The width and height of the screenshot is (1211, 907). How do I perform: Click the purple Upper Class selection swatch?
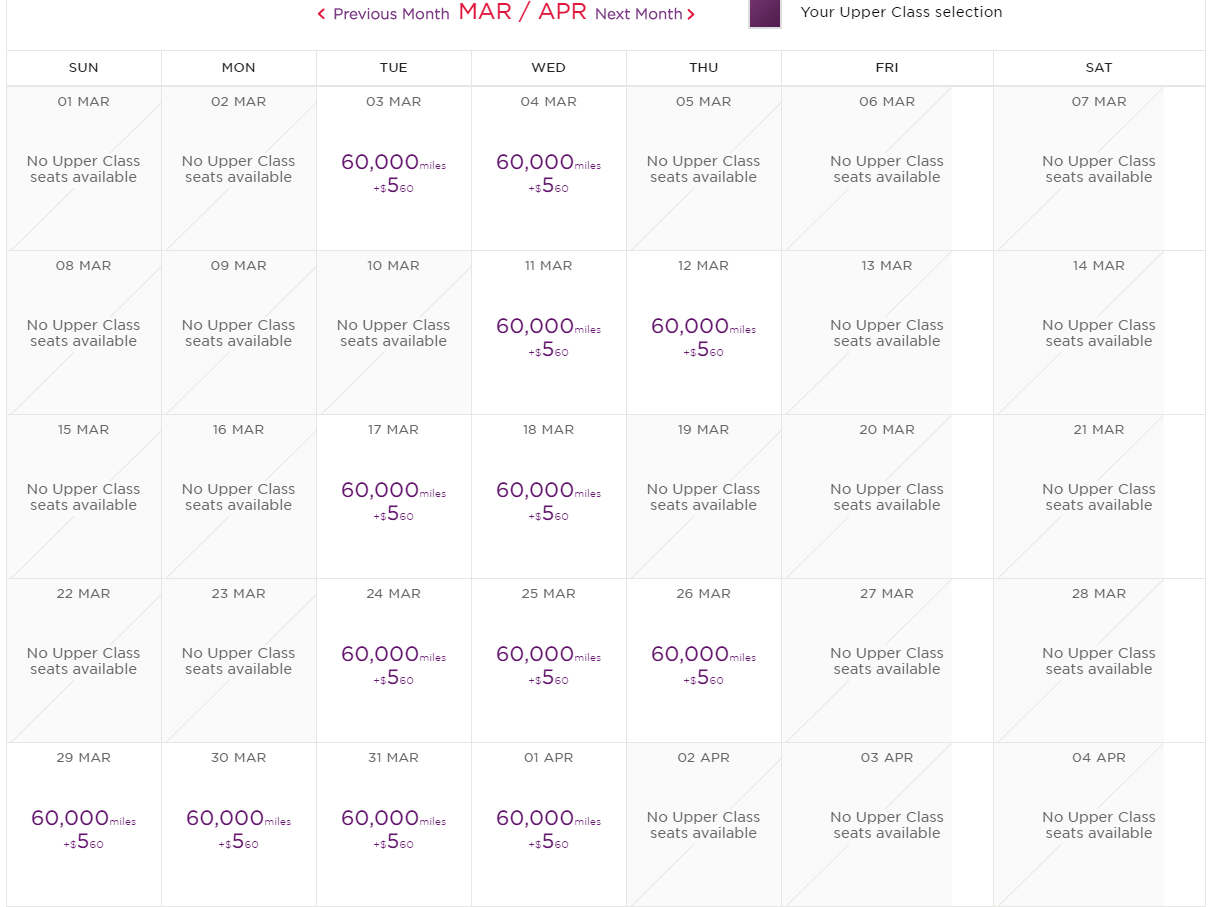[x=765, y=13]
